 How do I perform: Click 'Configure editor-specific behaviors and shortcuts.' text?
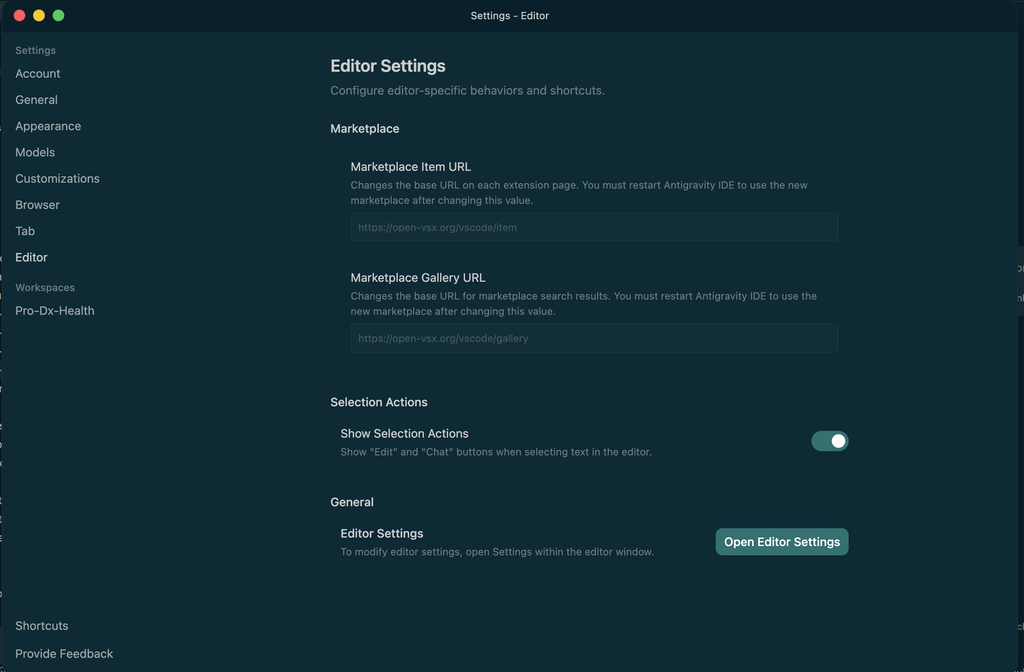(468, 91)
